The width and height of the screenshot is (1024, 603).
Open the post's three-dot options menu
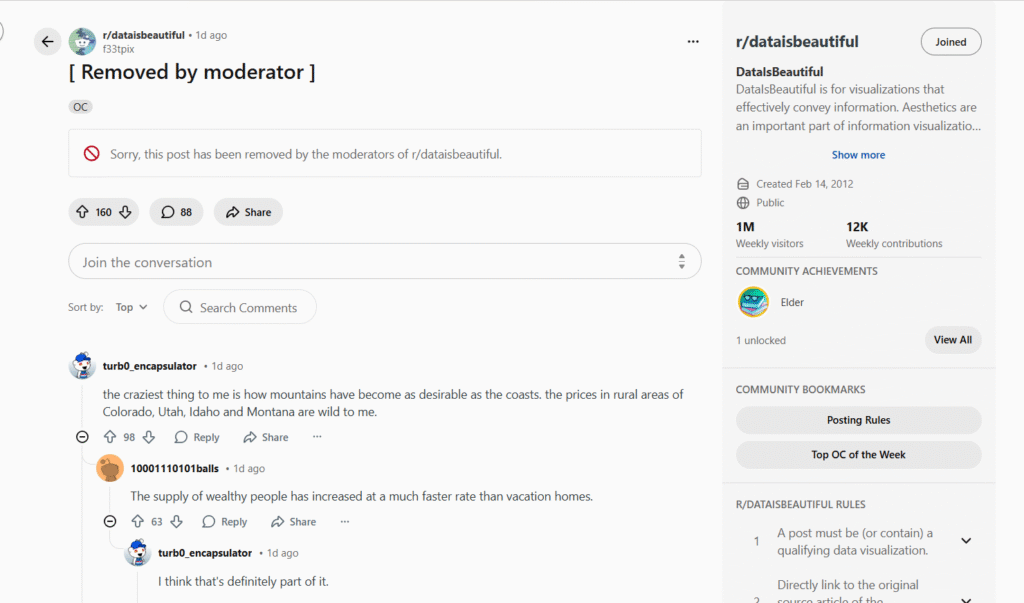pyautogui.click(x=693, y=42)
